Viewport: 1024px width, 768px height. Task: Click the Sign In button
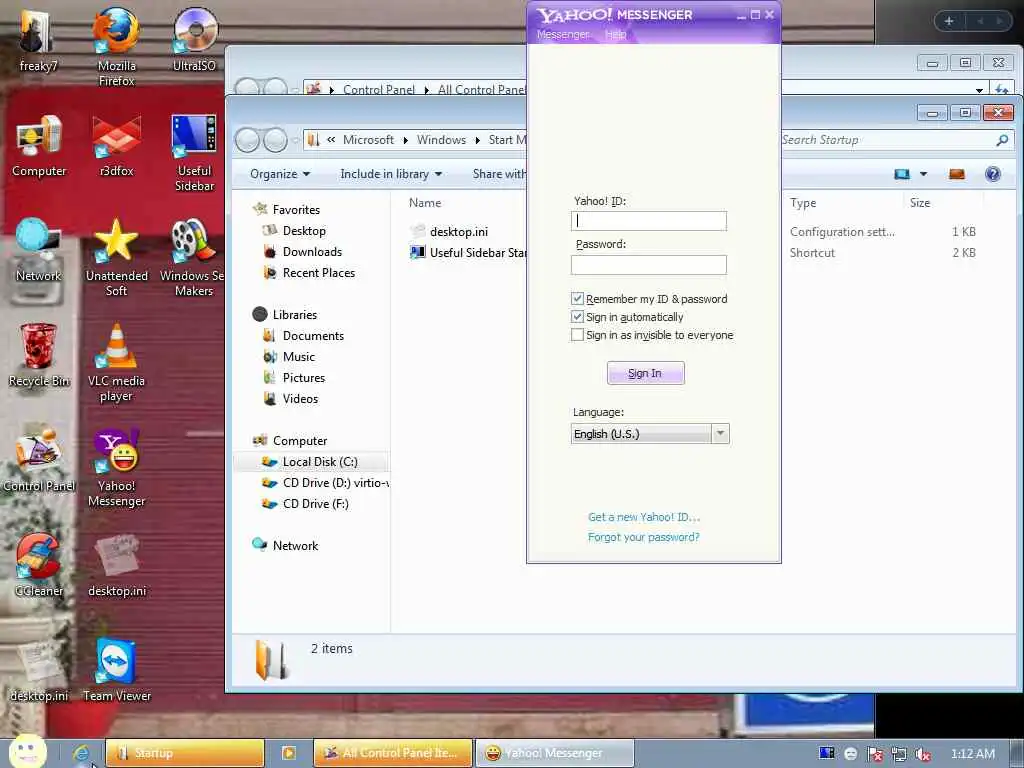[645, 373]
